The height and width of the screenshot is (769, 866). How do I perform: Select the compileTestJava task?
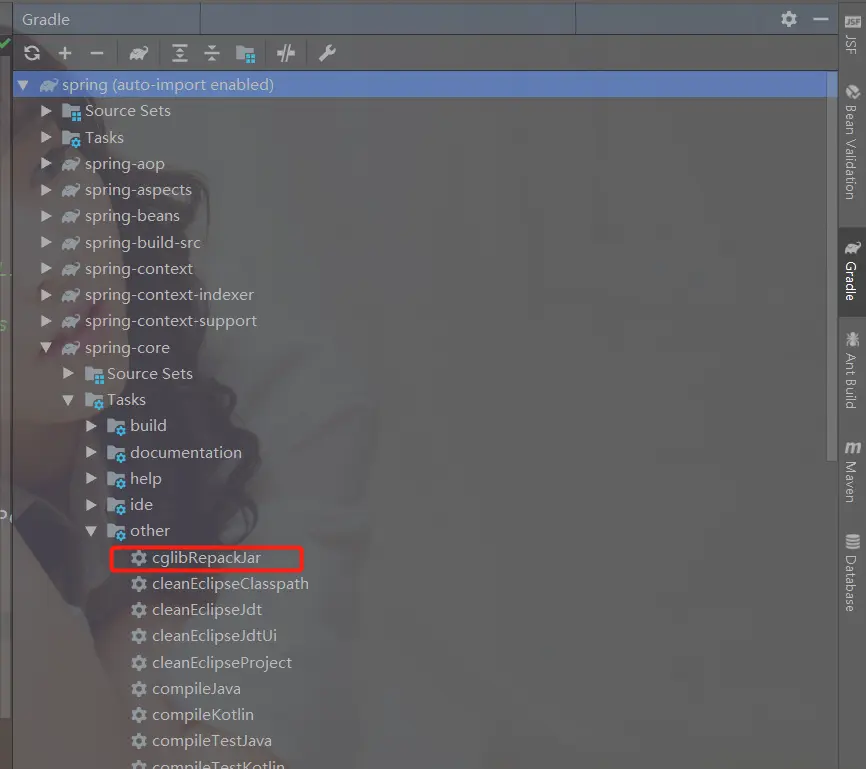(x=212, y=741)
